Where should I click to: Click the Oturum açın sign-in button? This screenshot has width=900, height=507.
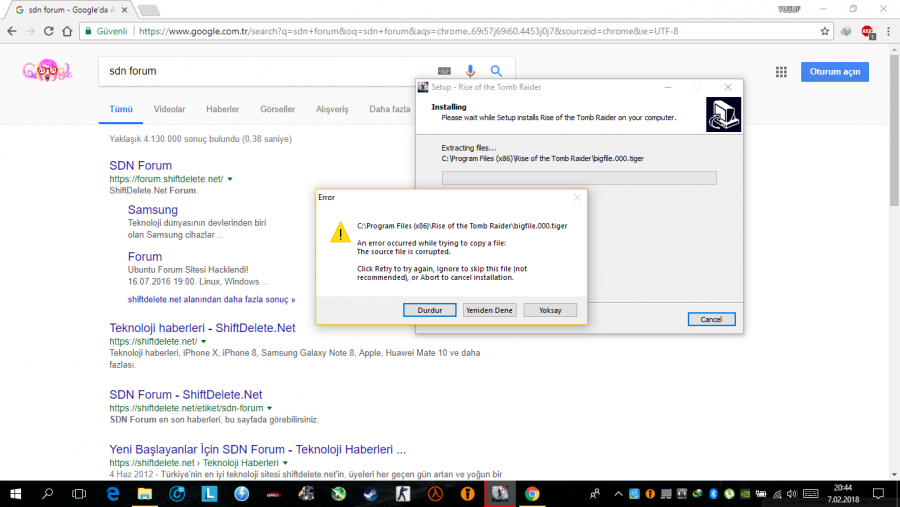tap(835, 72)
